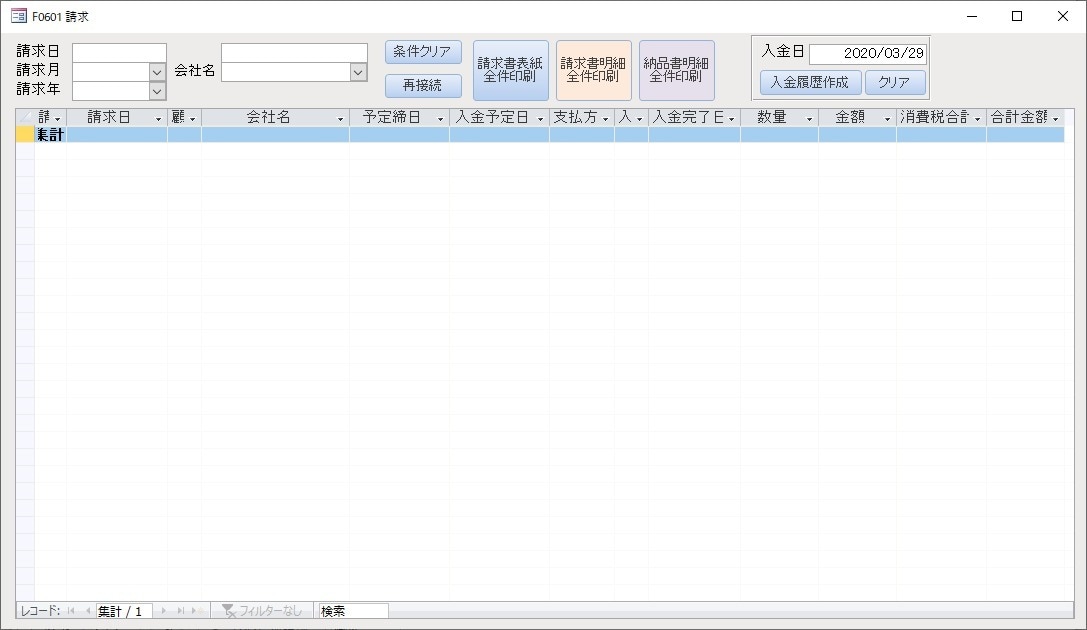Go to last record navigation arrow
Screen dimensions: 1087x630
coord(180,611)
